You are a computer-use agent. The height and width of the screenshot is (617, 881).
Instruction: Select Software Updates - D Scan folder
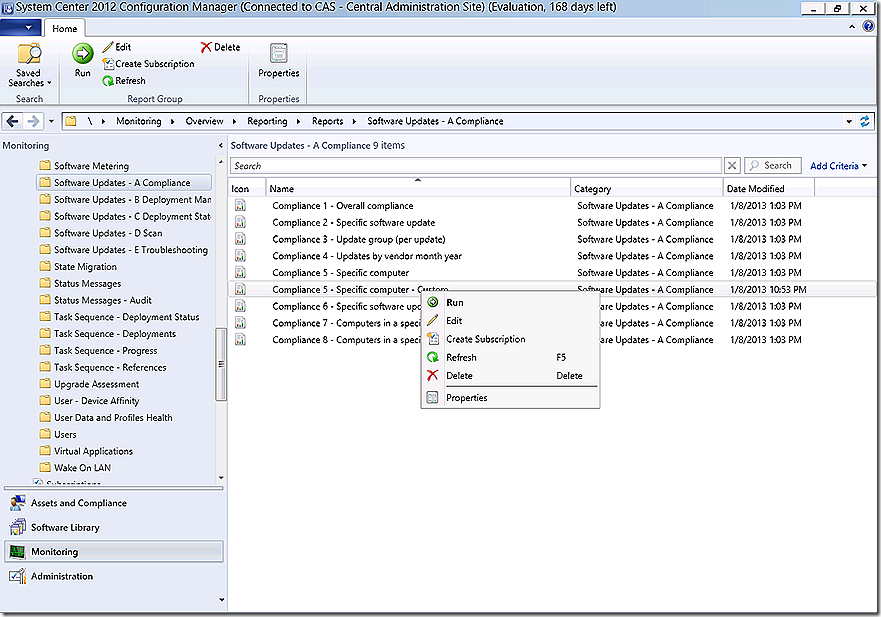(101, 233)
